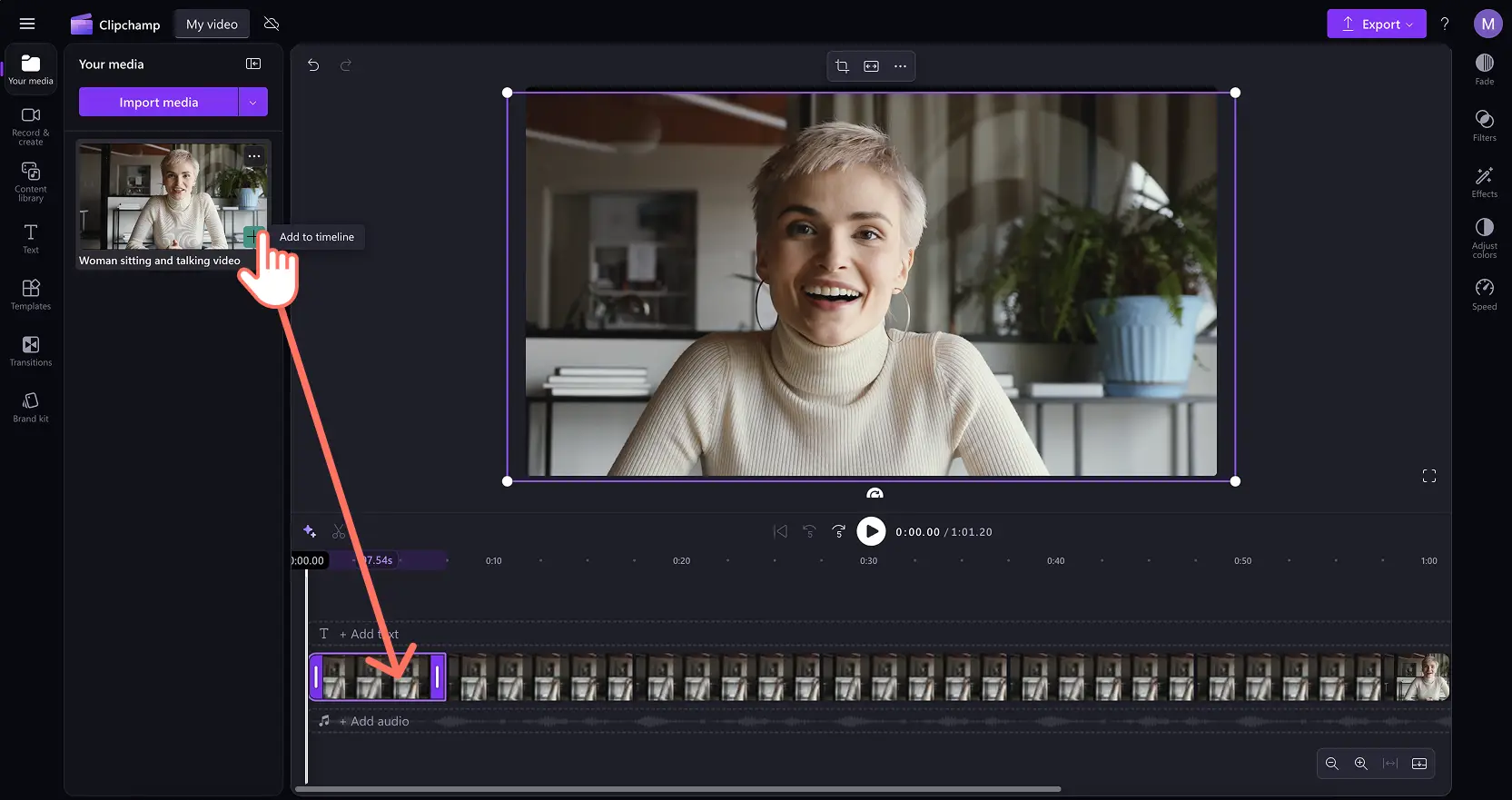Image resolution: width=1512 pixels, height=800 pixels.
Task: Click the AI sparkle tool on timeline
Action: [310, 531]
